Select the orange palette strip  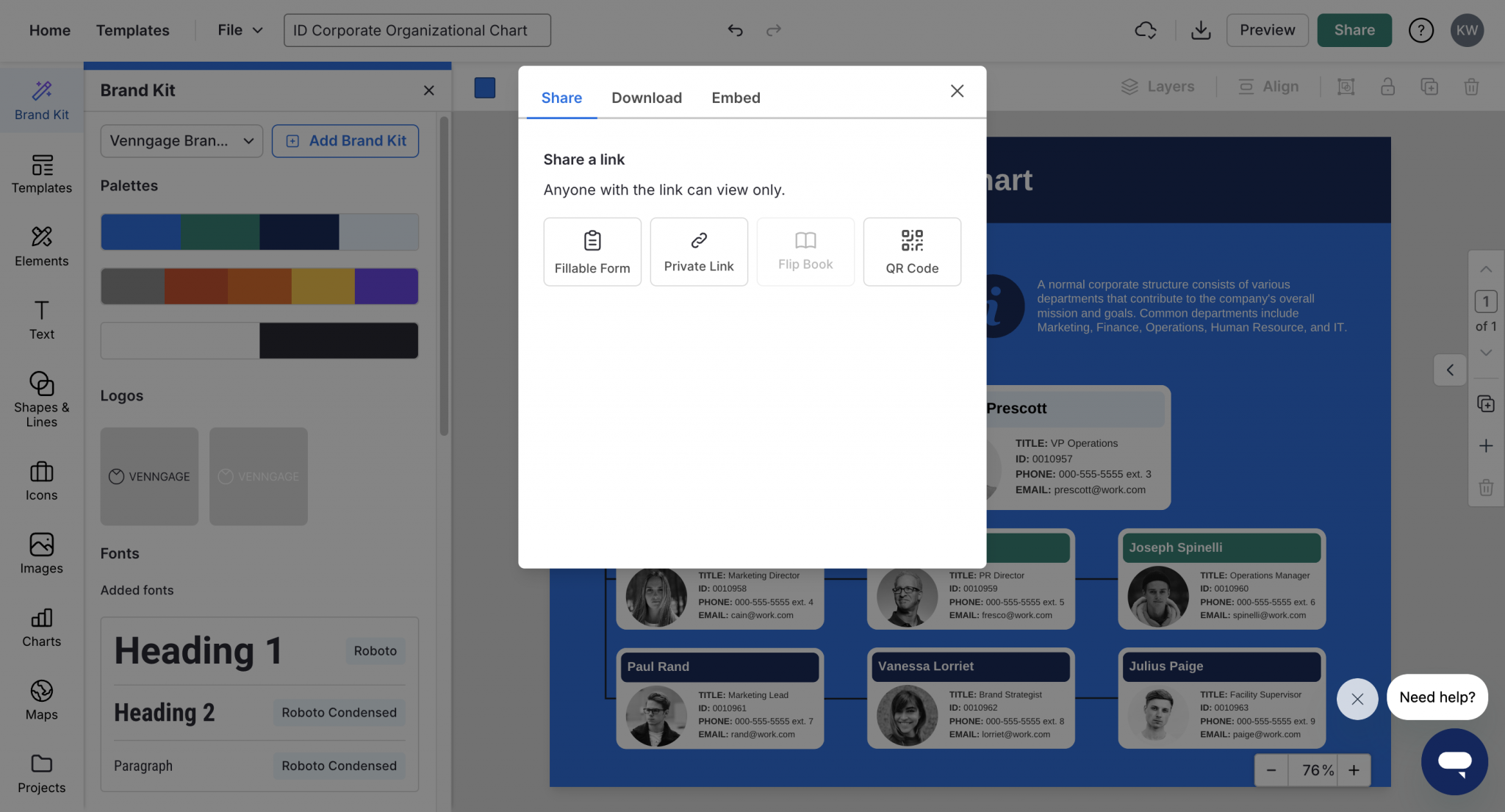(x=259, y=286)
